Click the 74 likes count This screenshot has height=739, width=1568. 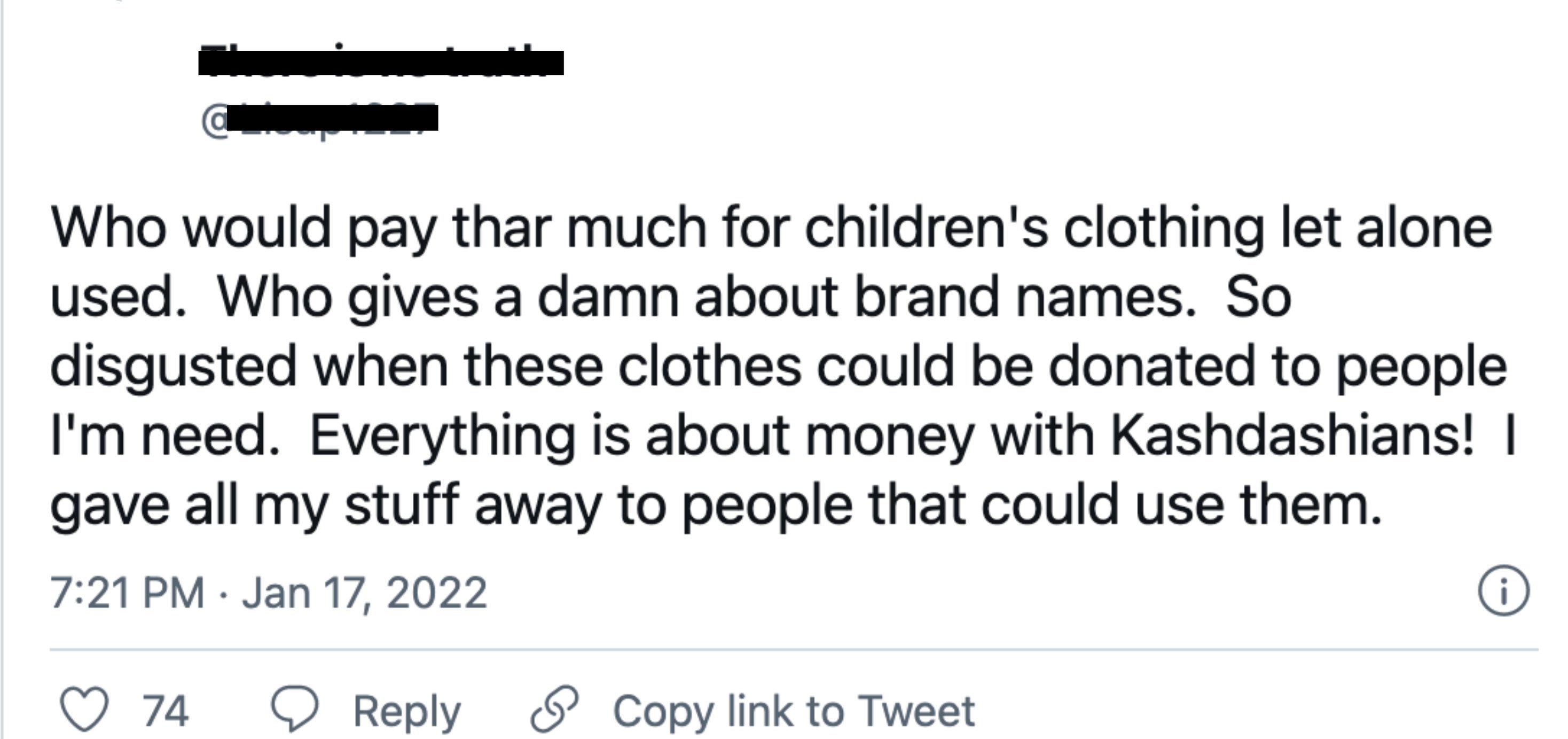click(x=166, y=710)
